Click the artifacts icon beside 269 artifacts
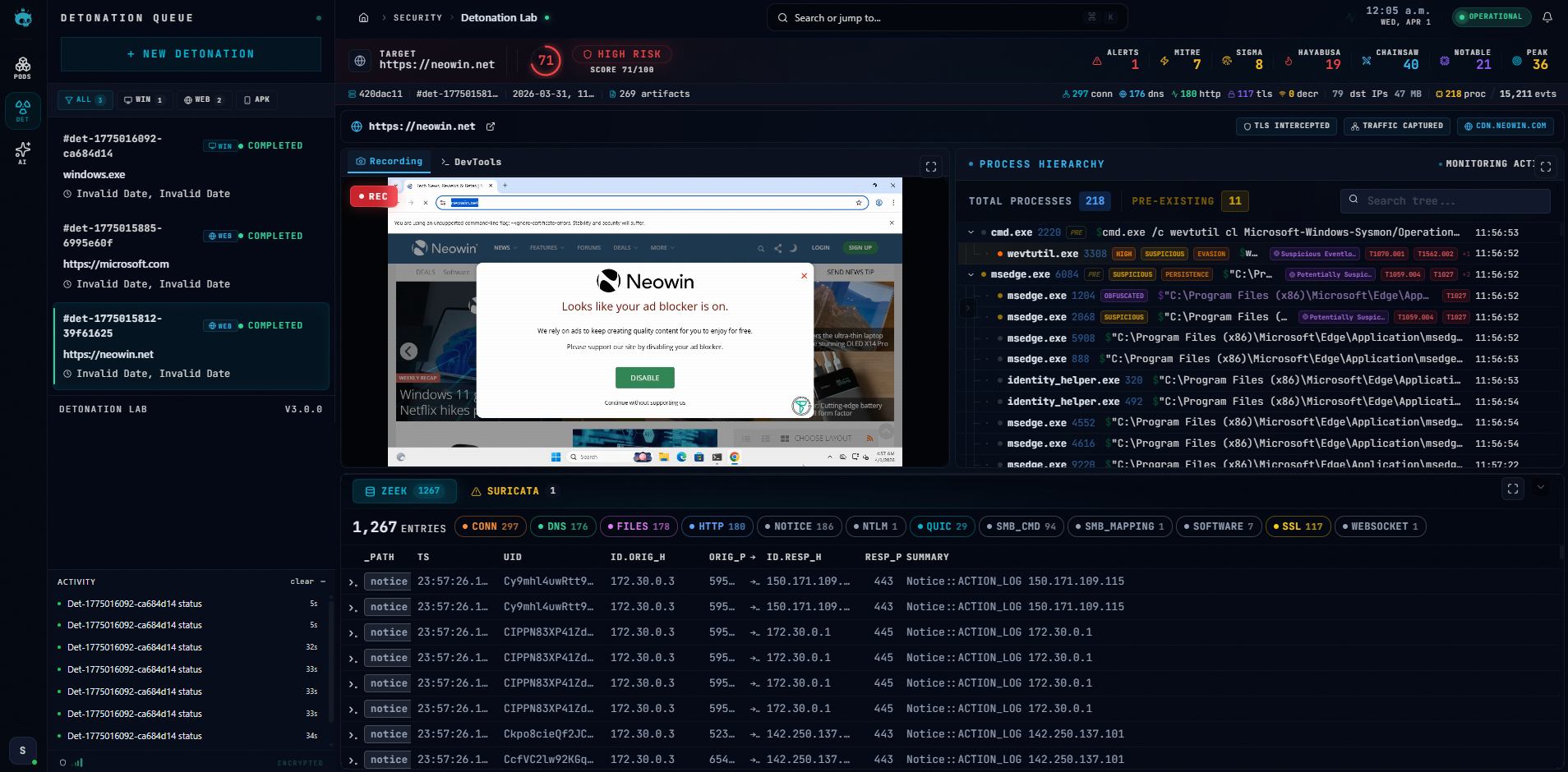The width and height of the screenshot is (1568, 772). 612,94
